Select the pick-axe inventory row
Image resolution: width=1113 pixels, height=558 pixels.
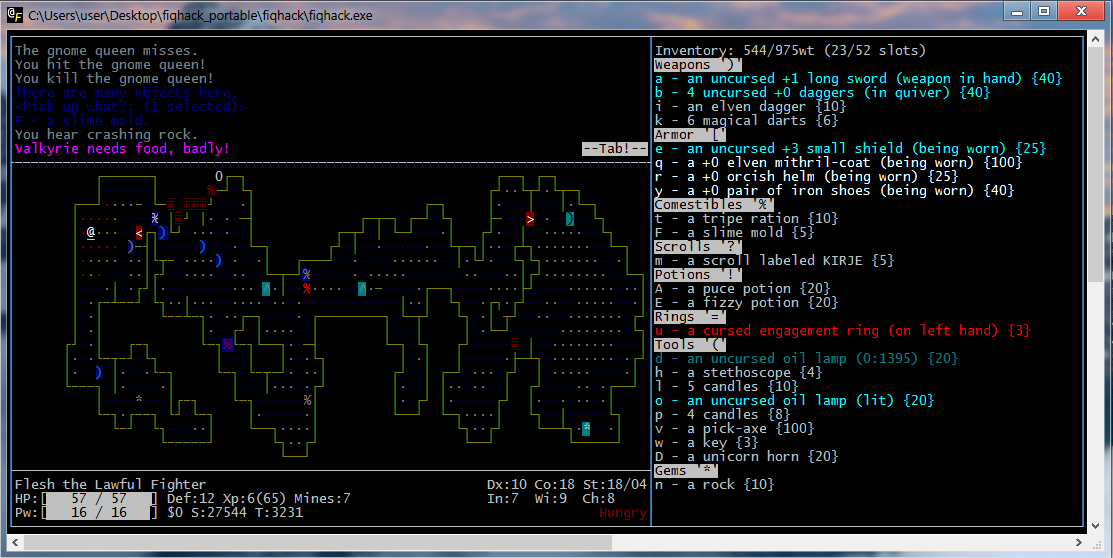coord(734,429)
